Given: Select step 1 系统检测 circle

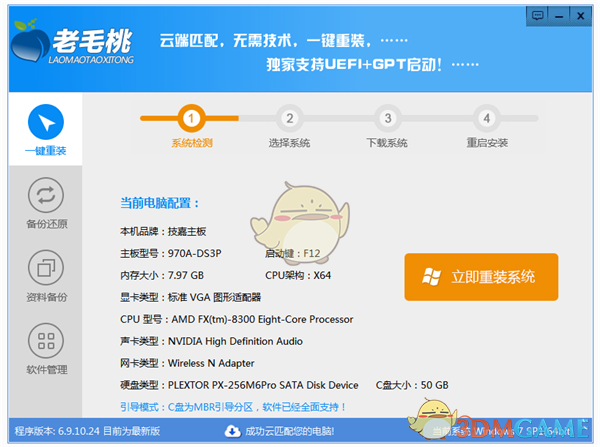Looking at the screenshot, I should click(191, 118).
